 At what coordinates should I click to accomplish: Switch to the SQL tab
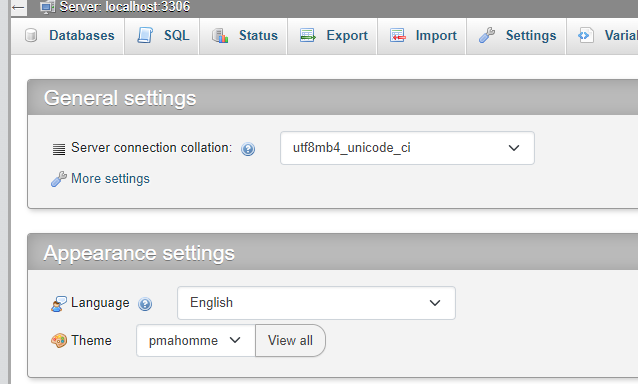[x=162, y=36]
